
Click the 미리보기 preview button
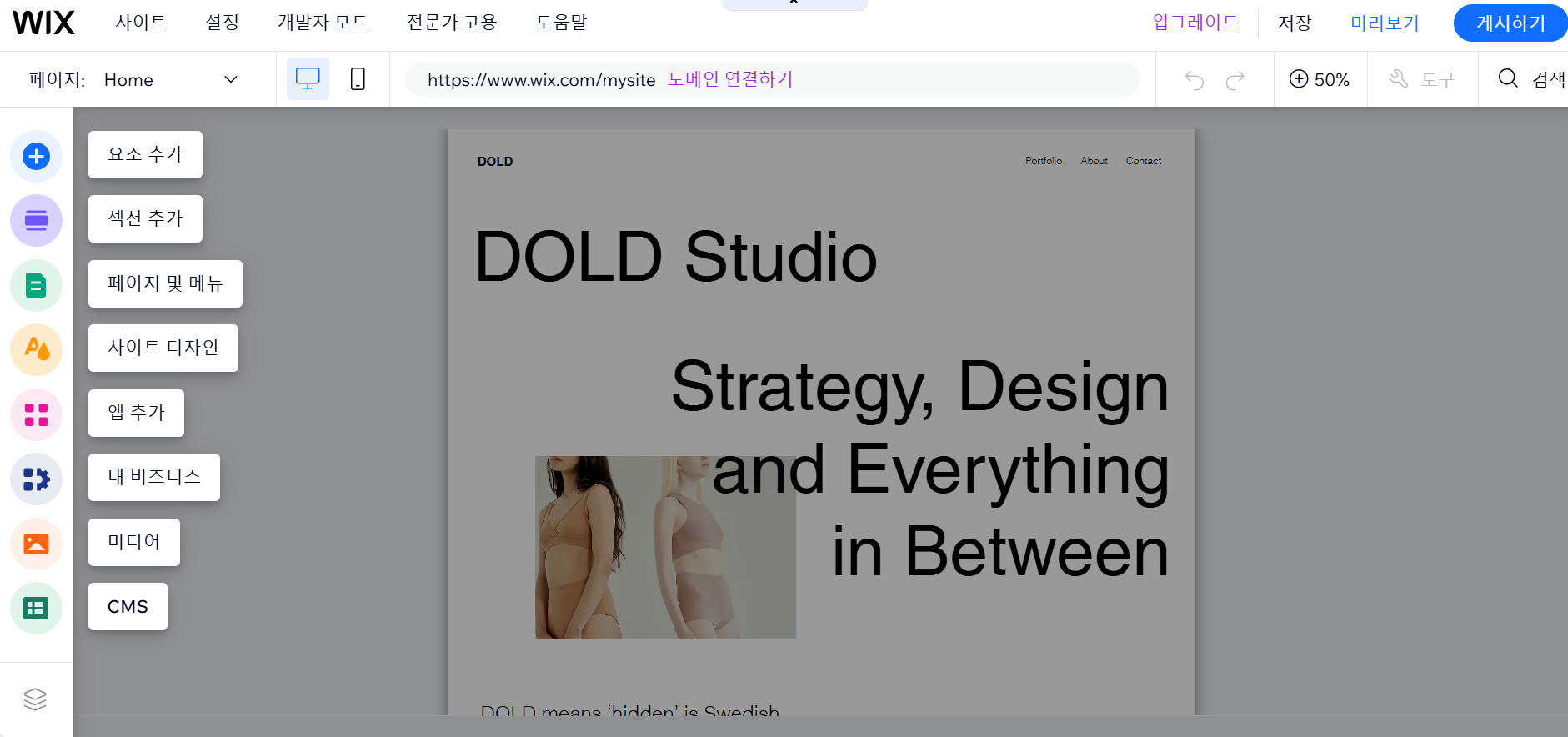pyautogui.click(x=1385, y=23)
